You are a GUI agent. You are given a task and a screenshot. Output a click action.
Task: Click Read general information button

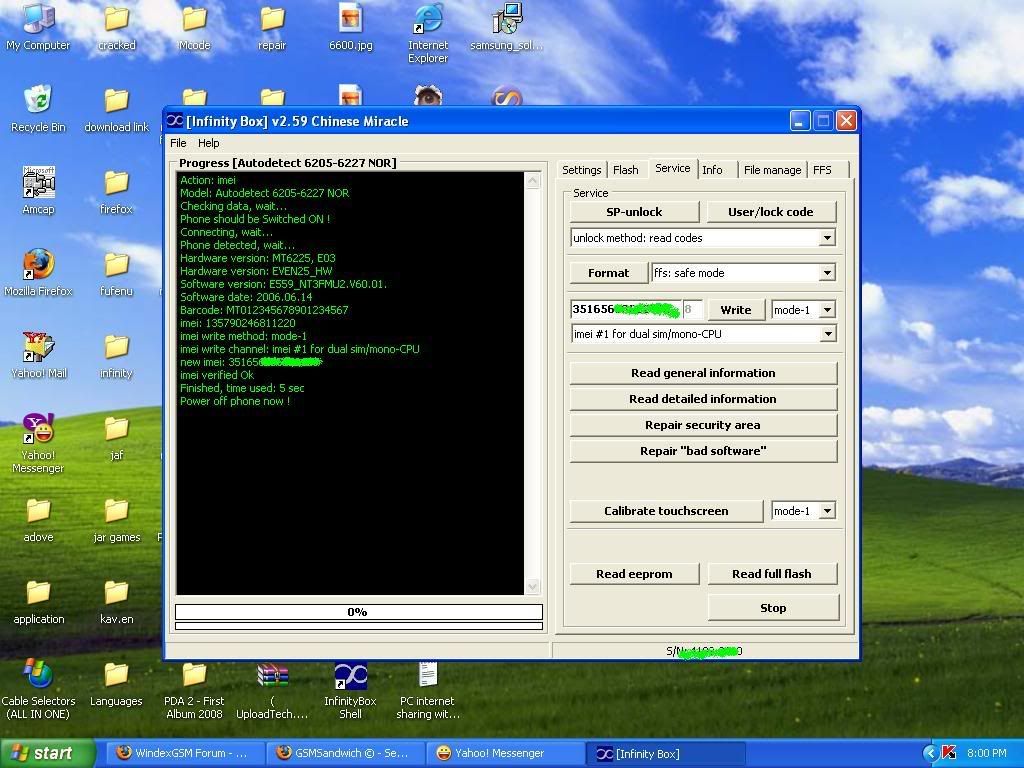point(703,373)
